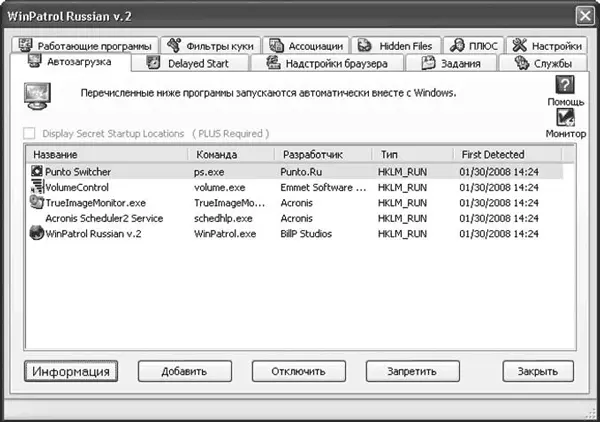
Task: Open the Настройки tab
Action: (x=547, y=45)
